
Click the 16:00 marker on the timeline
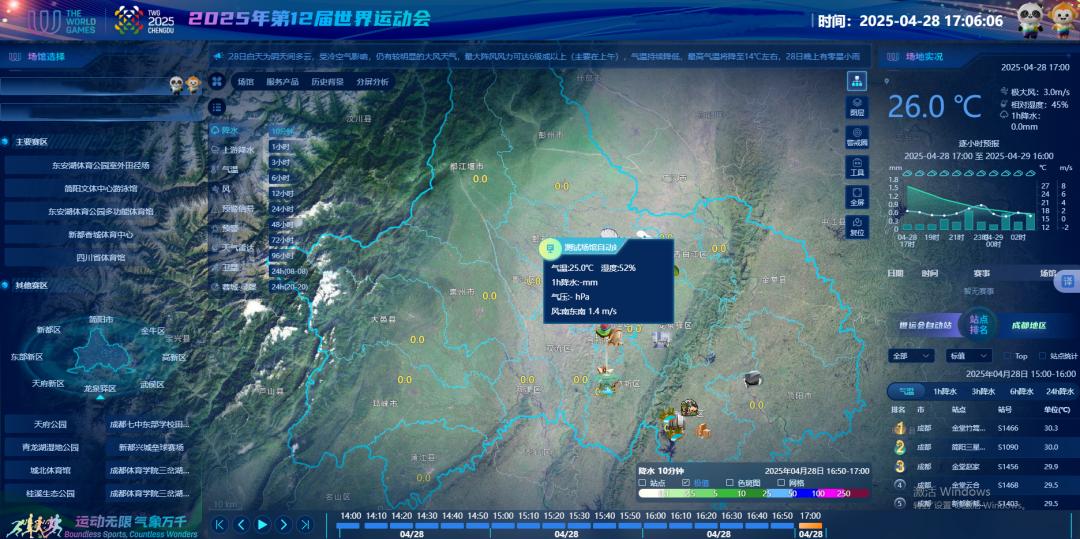(x=655, y=515)
